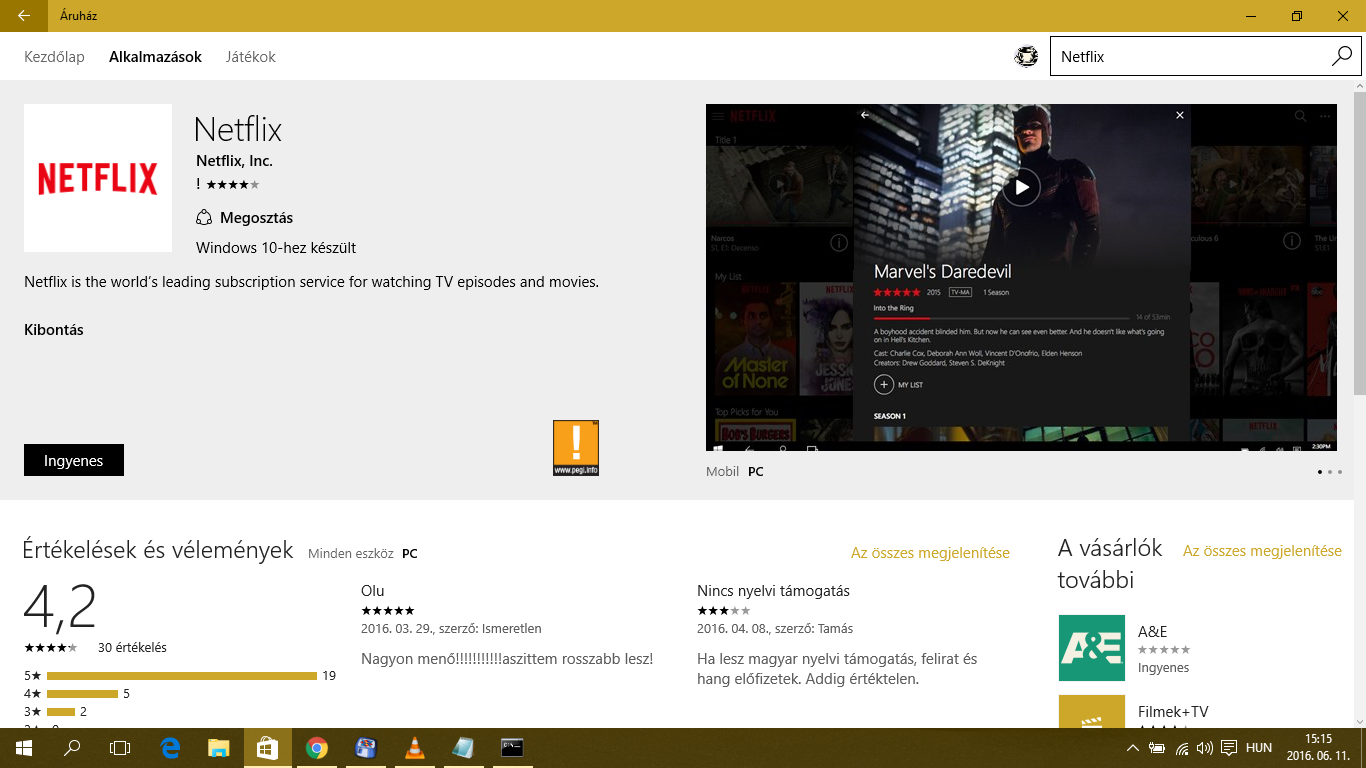Click the first screenshot pager dot
1366x768 pixels.
click(x=1320, y=472)
